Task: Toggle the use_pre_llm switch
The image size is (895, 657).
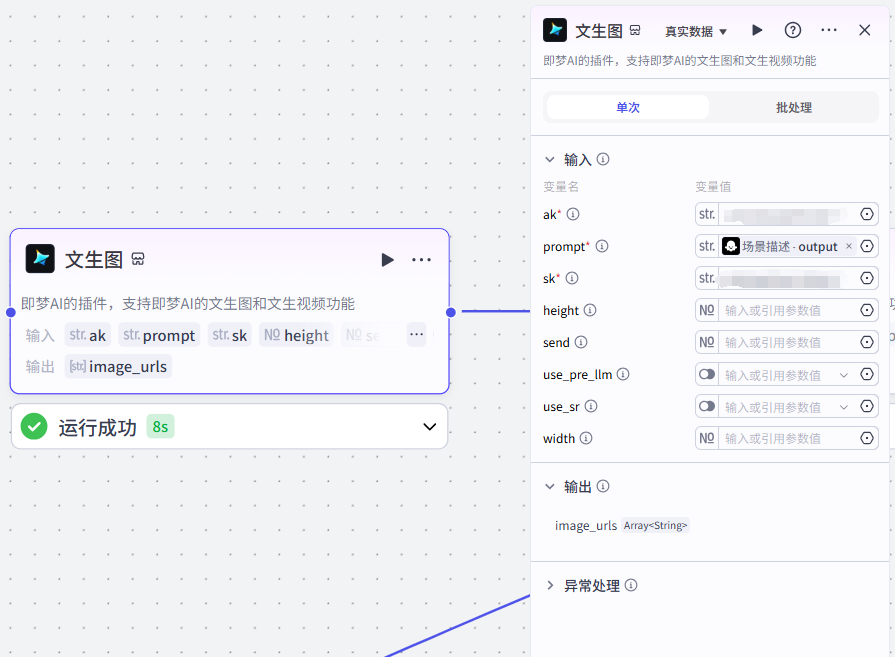Action: (x=707, y=374)
